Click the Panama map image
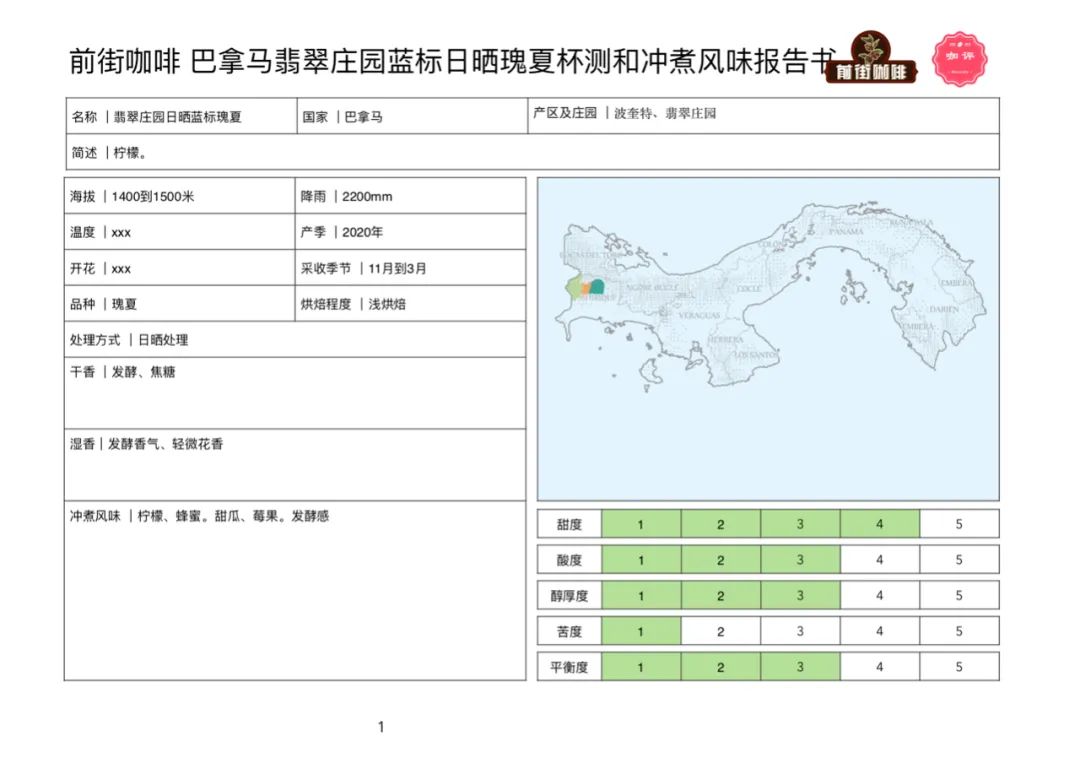 [x=768, y=339]
